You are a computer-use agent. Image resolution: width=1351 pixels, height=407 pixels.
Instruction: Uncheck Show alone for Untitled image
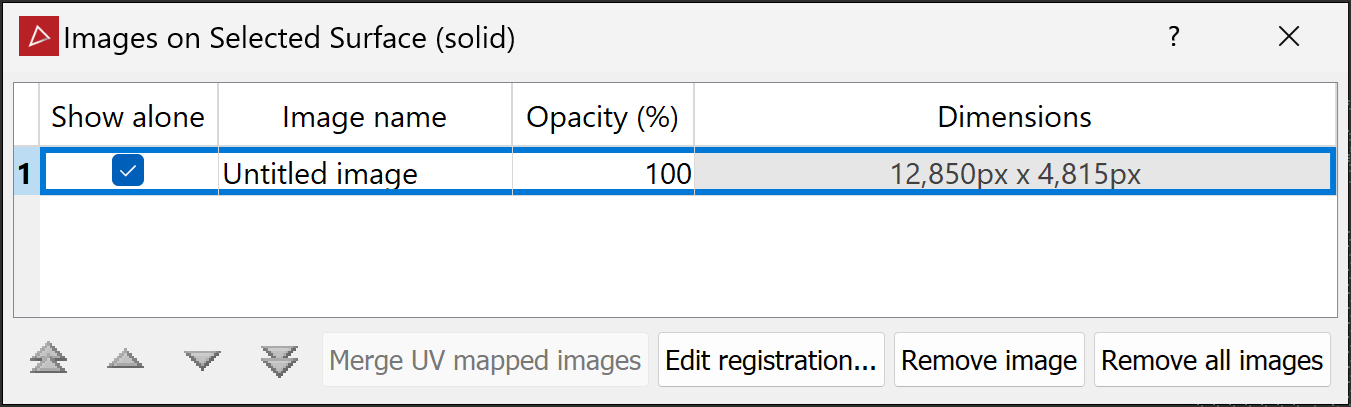click(128, 172)
